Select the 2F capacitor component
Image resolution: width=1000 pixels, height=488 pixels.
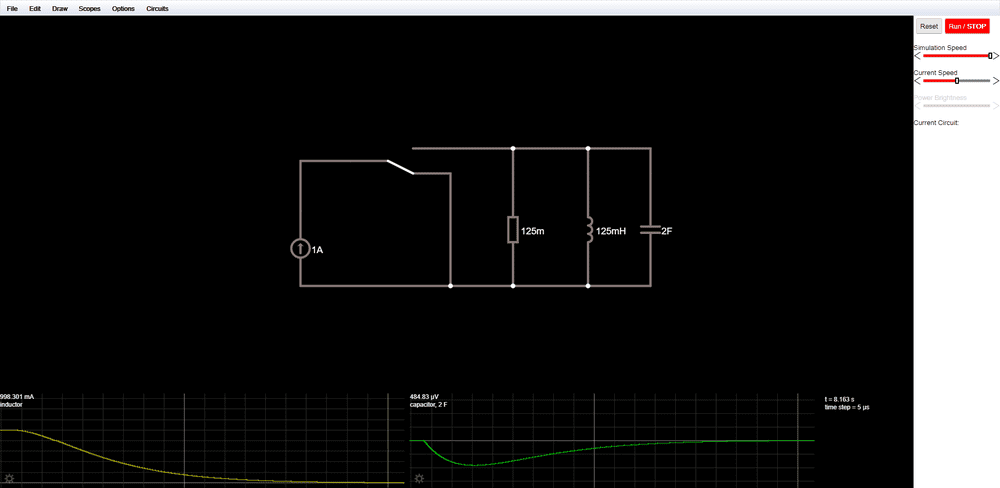(x=650, y=230)
